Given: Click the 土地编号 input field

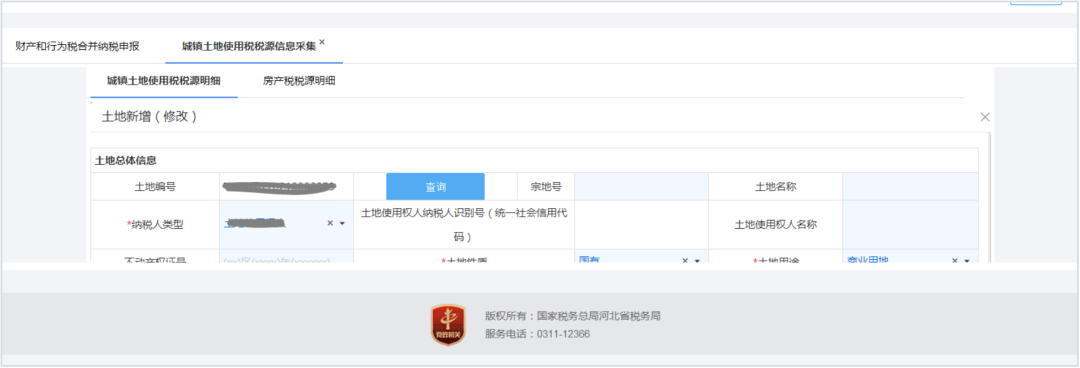Looking at the screenshot, I should (x=287, y=187).
